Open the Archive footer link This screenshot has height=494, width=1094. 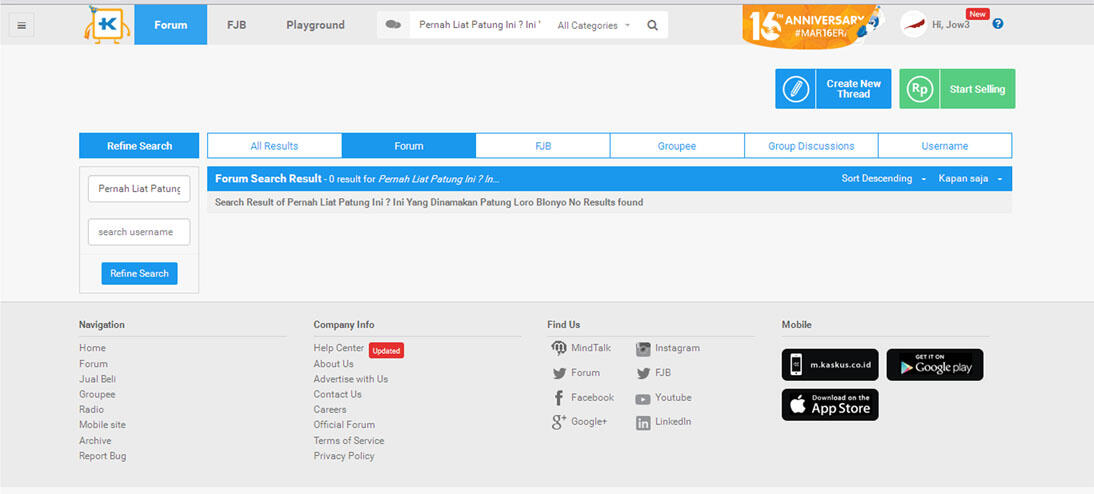(x=95, y=440)
